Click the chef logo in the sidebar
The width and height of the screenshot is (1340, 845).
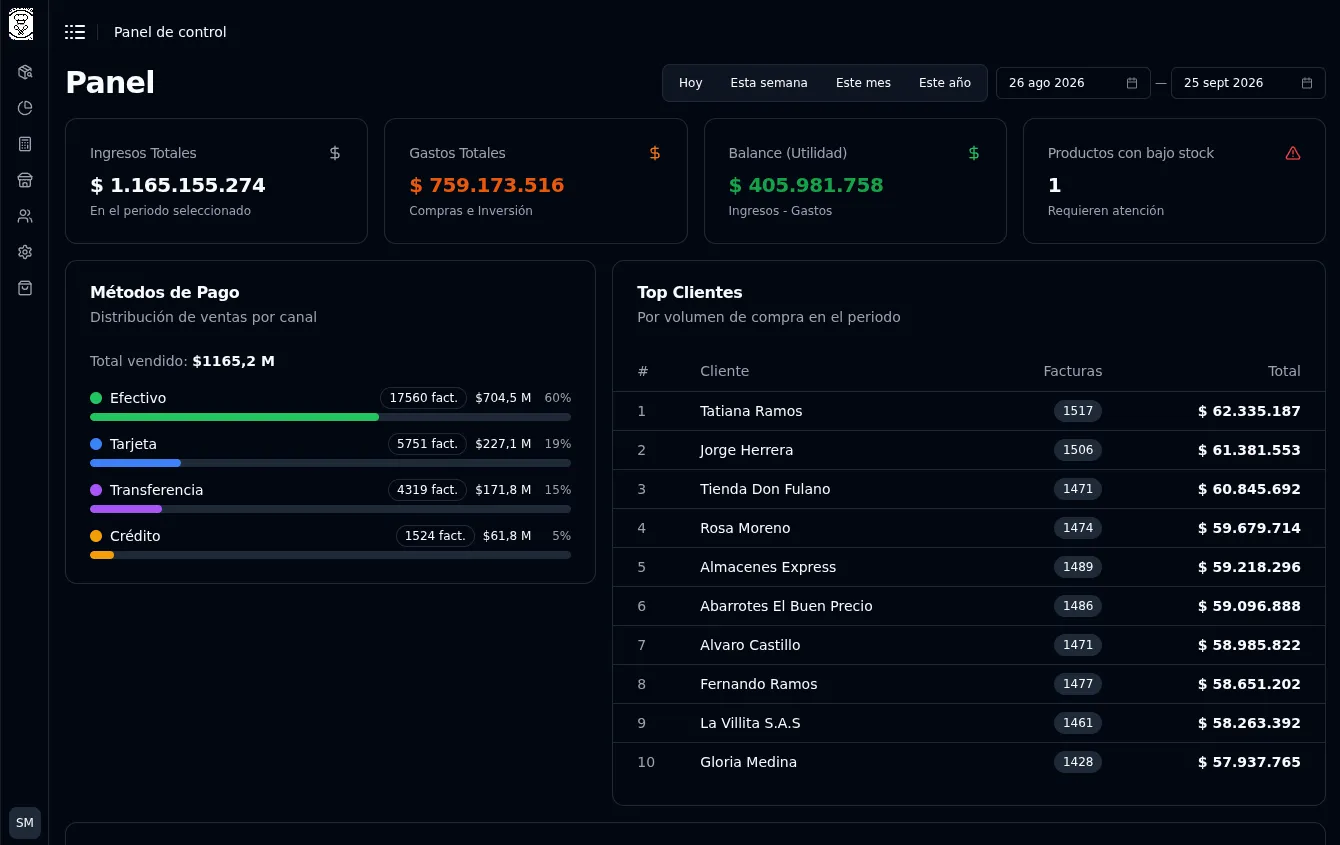(21, 24)
